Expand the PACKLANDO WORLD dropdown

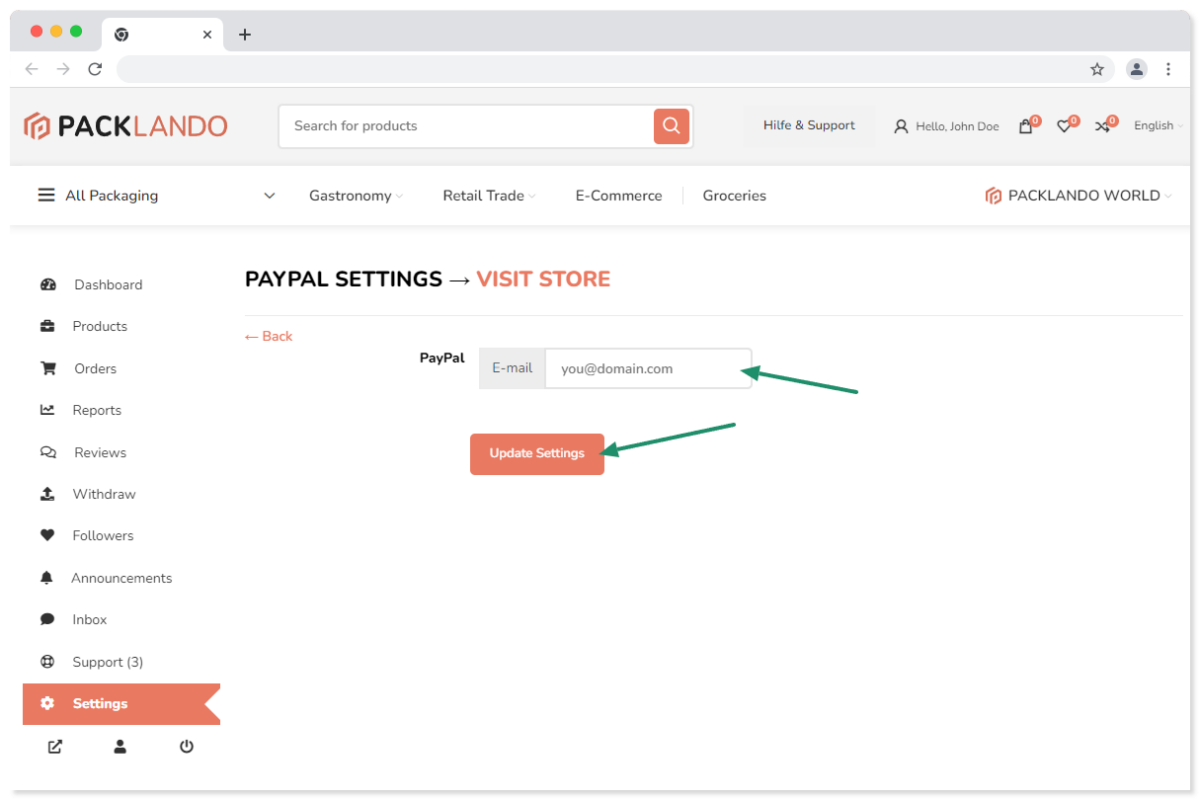click(x=1079, y=196)
